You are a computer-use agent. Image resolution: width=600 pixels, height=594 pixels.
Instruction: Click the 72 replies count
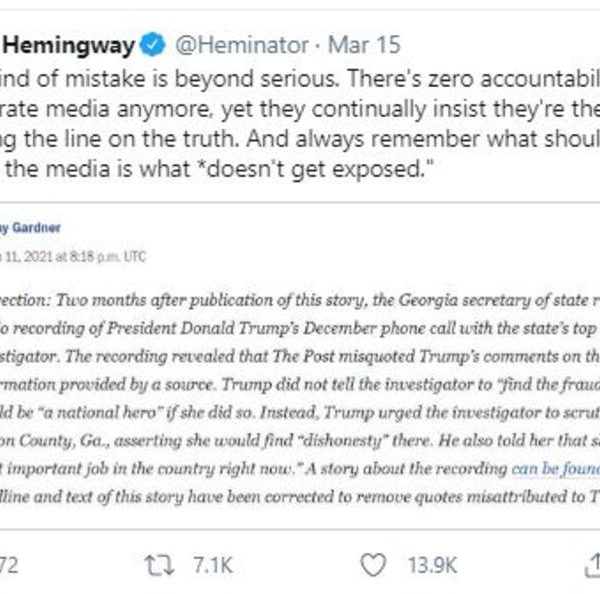12,565
